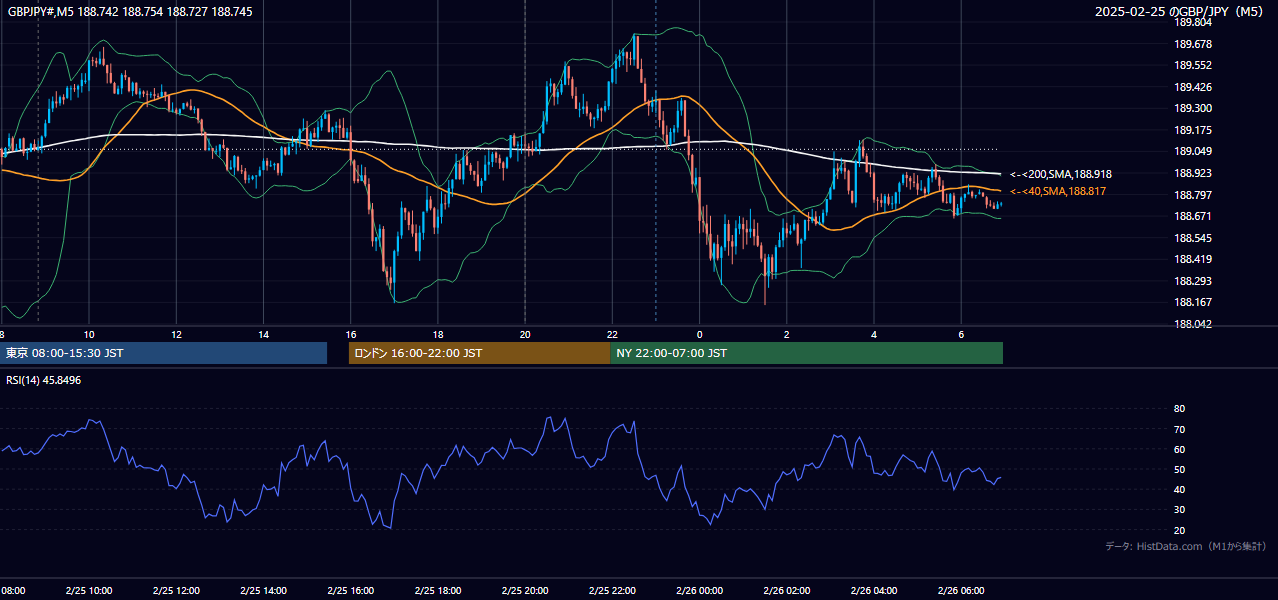Click price axis value 189.552

(x=1192, y=65)
